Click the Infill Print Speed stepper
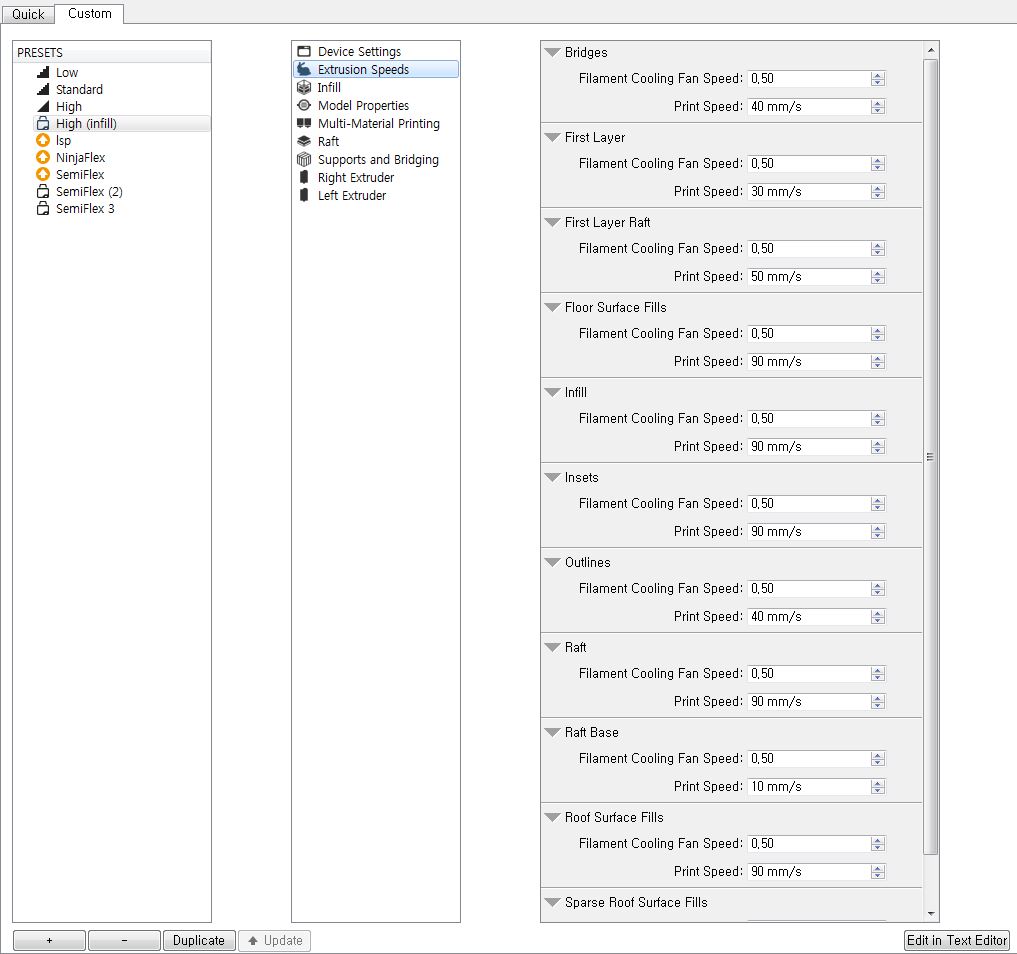The image size is (1017, 954). (x=878, y=446)
